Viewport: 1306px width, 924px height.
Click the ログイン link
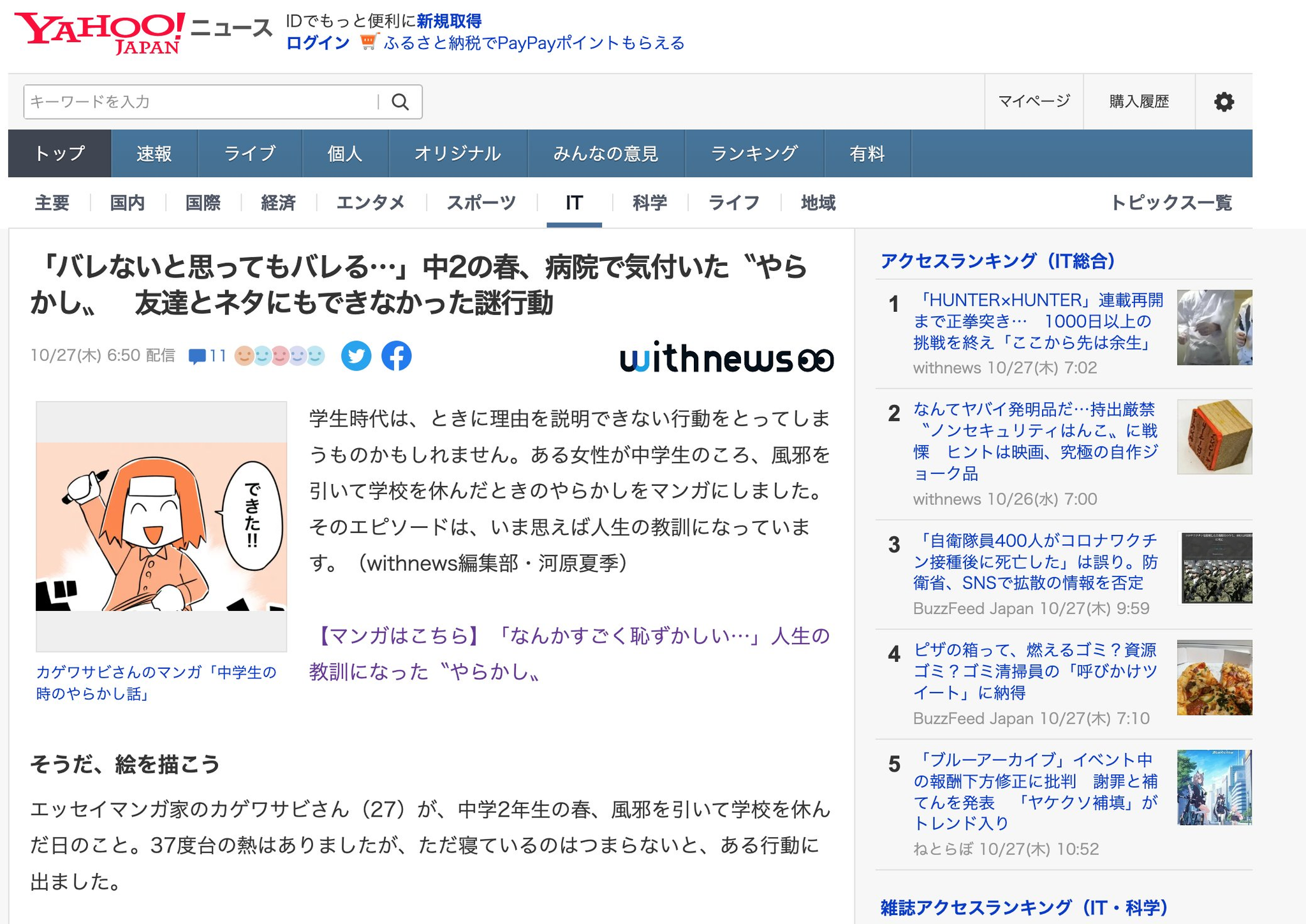click(318, 43)
